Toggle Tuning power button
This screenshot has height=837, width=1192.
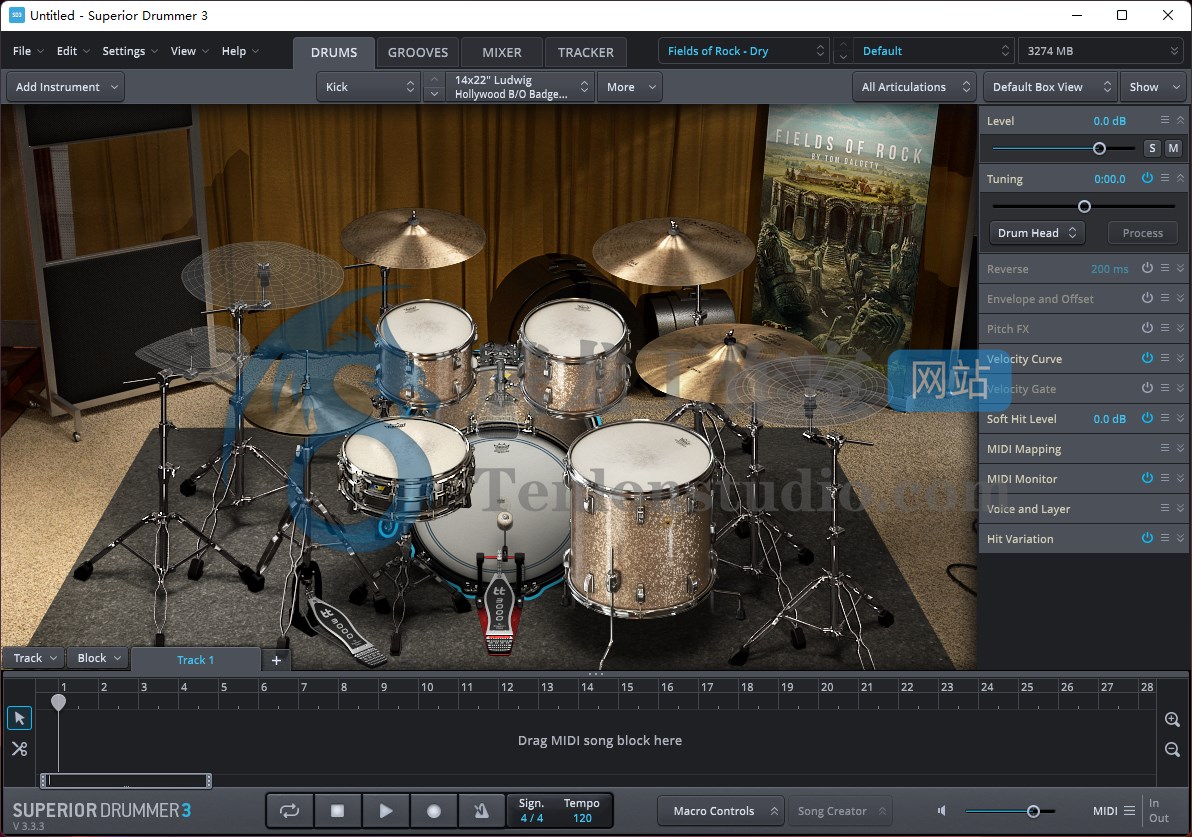point(1147,178)
